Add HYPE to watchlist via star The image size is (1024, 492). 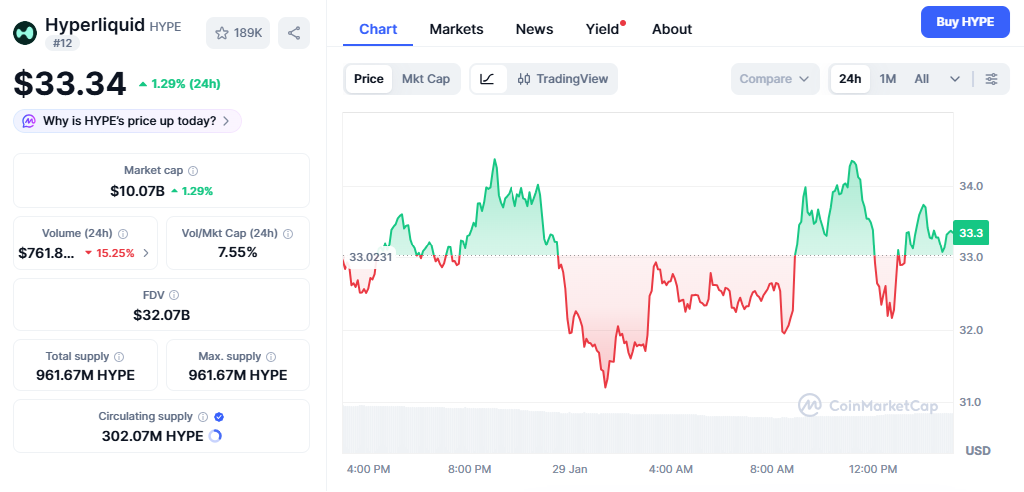[x=222, y=33]
